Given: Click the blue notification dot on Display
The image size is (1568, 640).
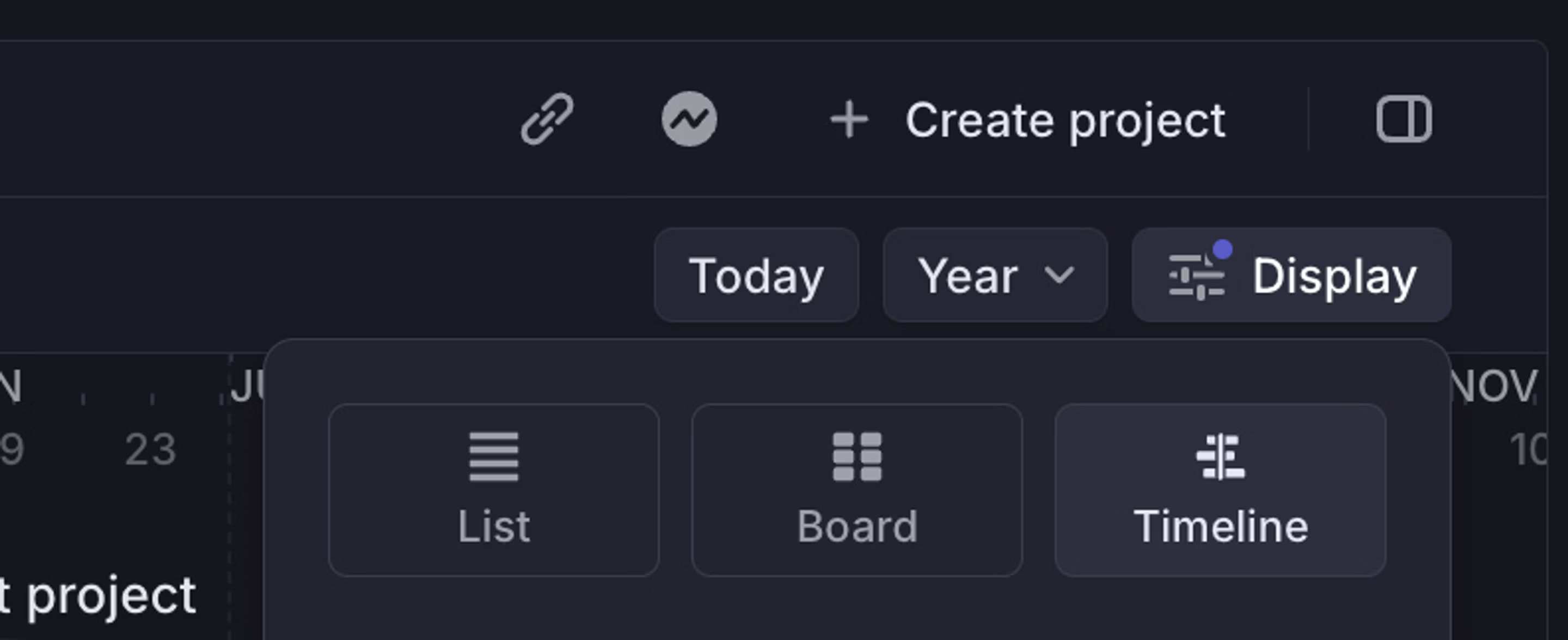Looking at the screenshot, I should click(1222, 249).
